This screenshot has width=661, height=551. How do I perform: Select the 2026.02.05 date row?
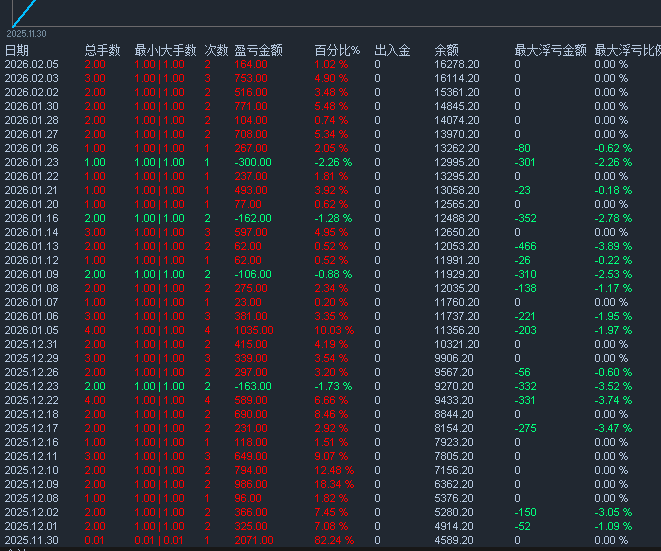click(32, 64)
